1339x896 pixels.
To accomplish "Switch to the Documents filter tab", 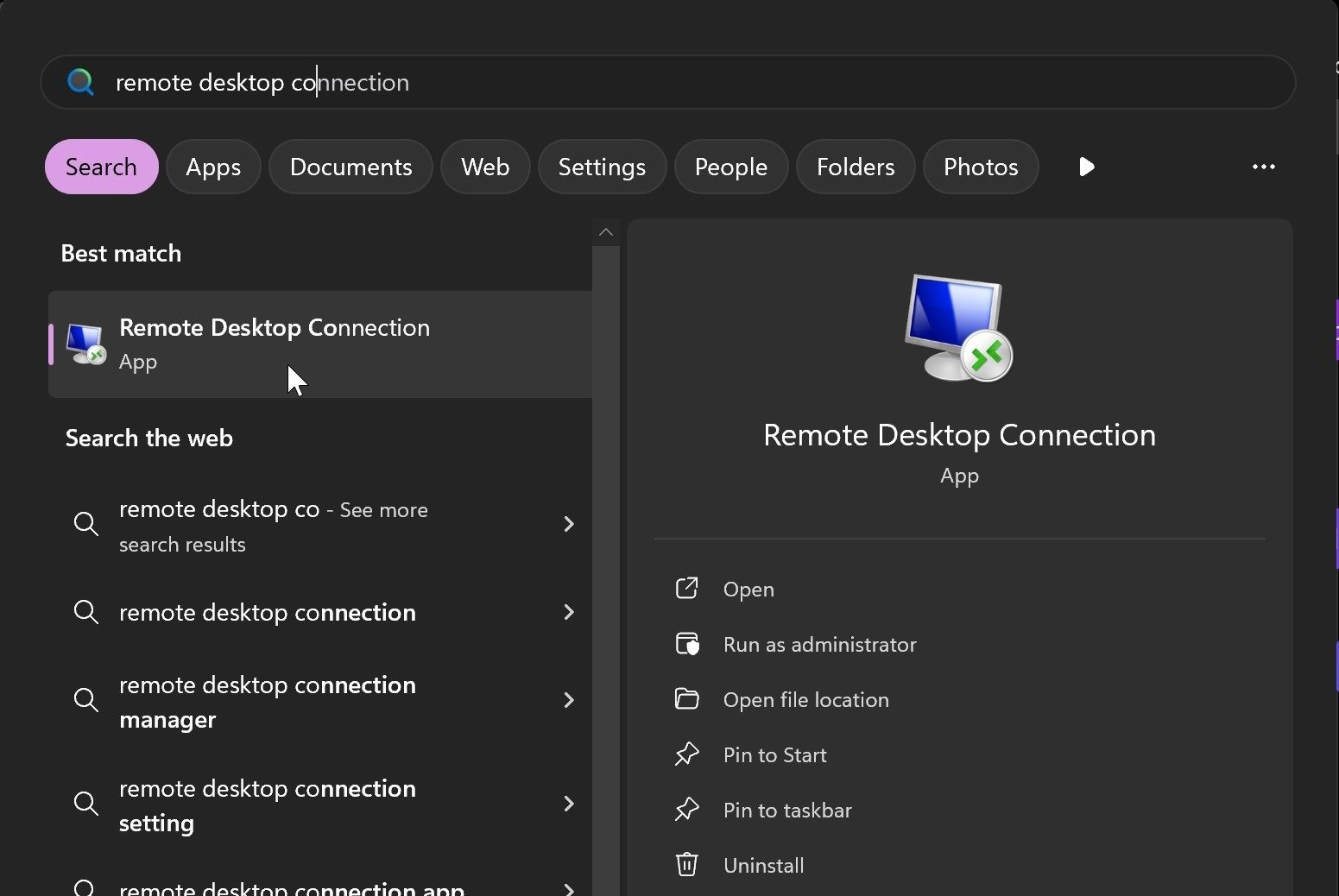I will click(x=350, y=167).
